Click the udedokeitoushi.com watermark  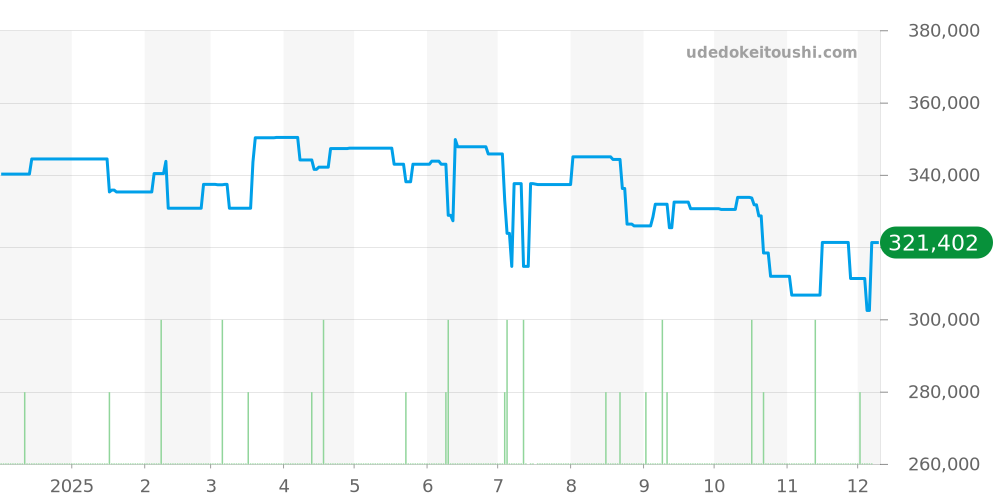click(x=771, y=53)
